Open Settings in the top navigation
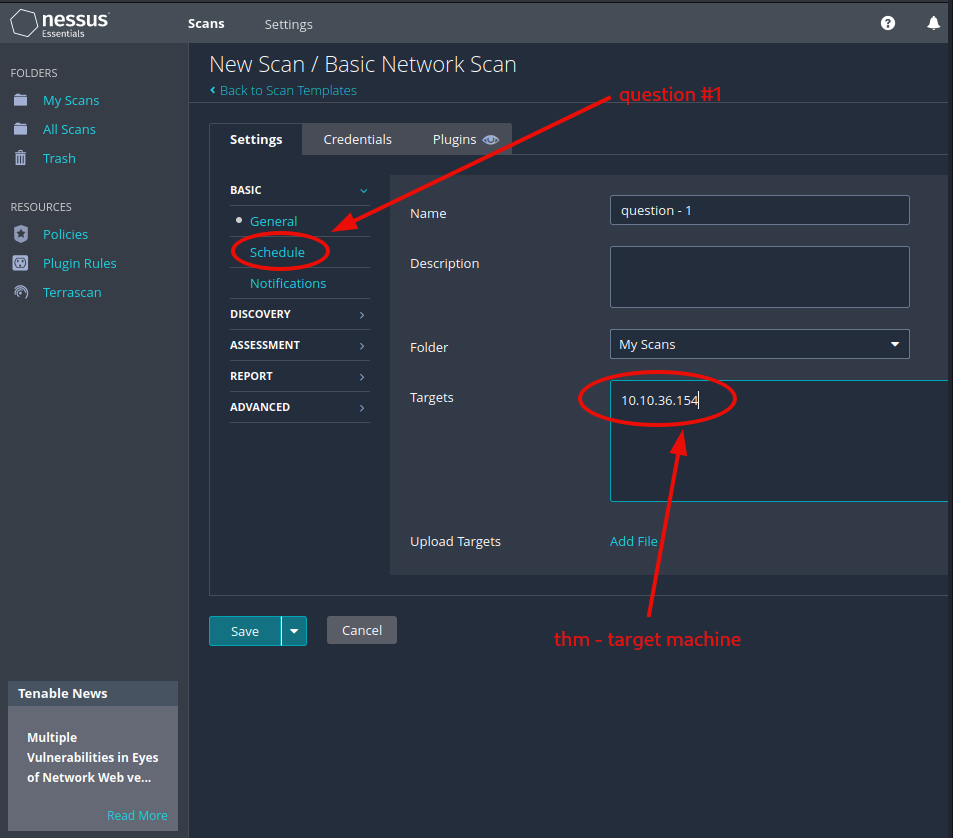This screenshot has height=838, width=953. (288, 24)
